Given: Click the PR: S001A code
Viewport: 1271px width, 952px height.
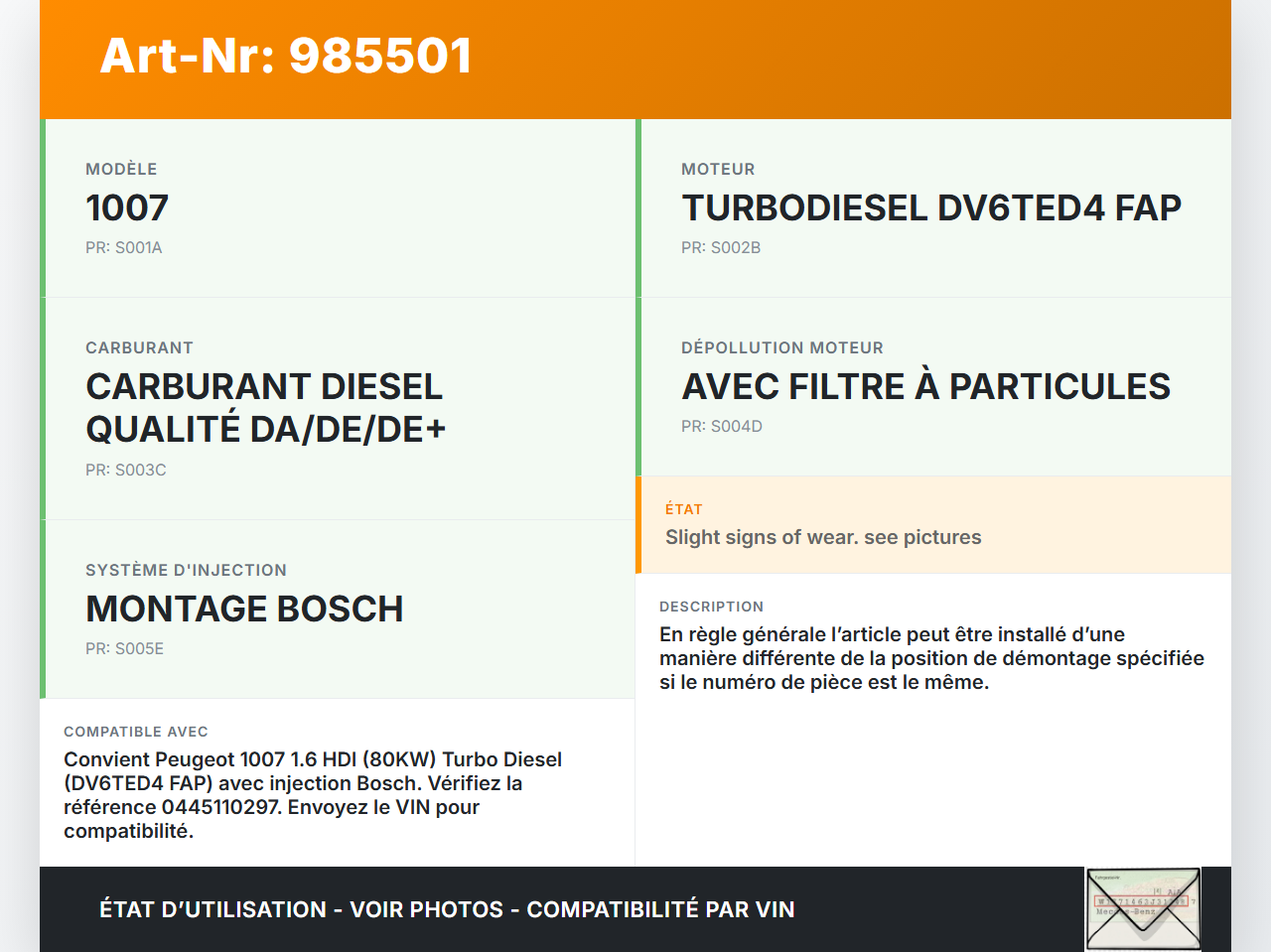Looking at the screenshot, I should [123, 248].
